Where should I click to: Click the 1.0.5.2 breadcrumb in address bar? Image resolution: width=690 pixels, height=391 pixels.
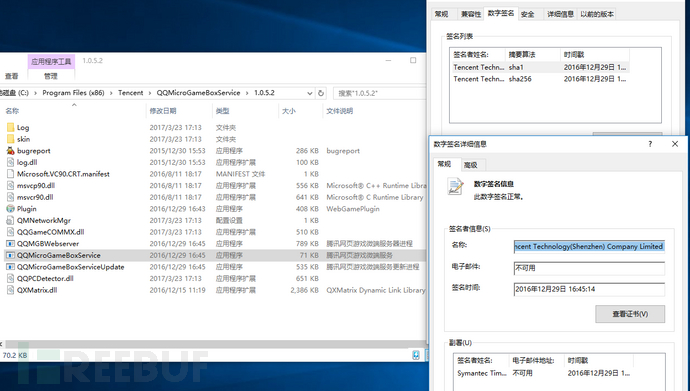click(264, 93)
